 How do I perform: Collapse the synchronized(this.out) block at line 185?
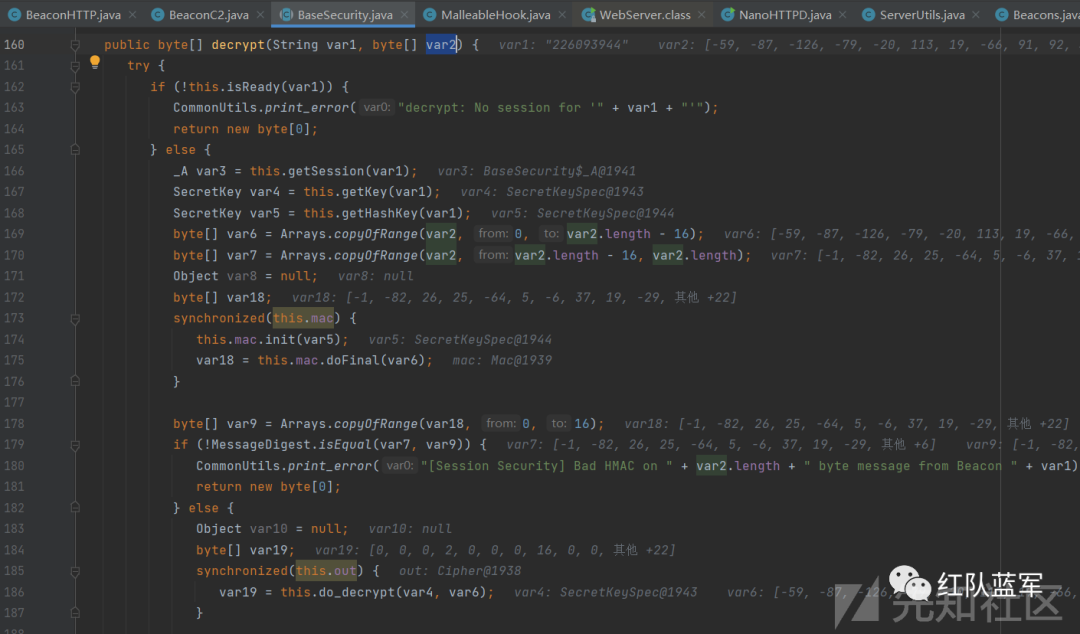coord(75,571)
